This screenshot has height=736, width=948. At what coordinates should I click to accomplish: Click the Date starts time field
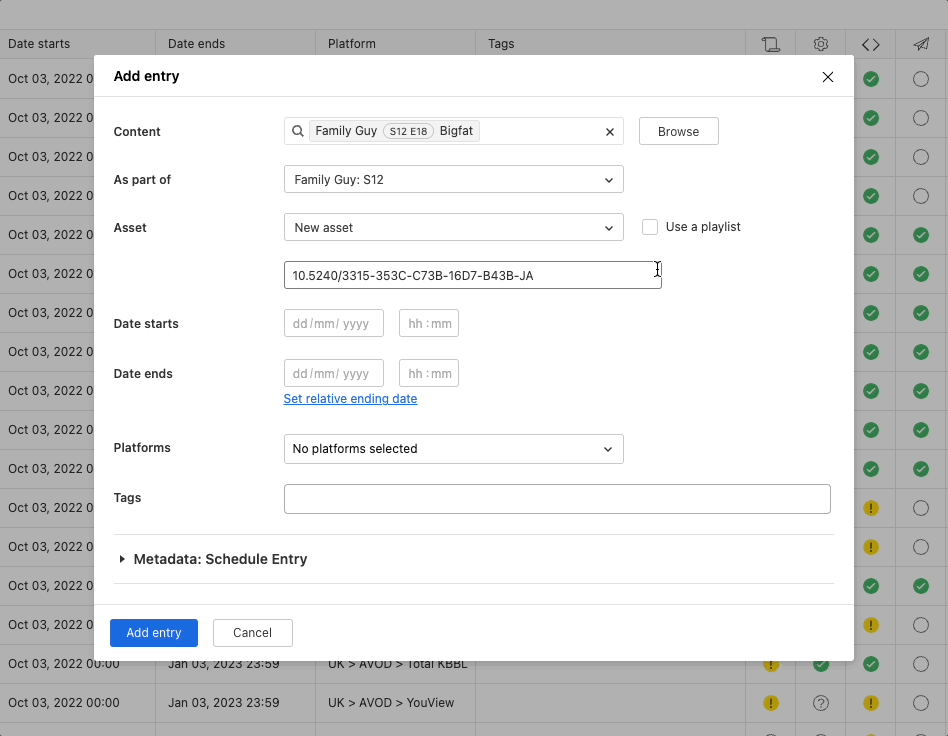coord(429,324)
